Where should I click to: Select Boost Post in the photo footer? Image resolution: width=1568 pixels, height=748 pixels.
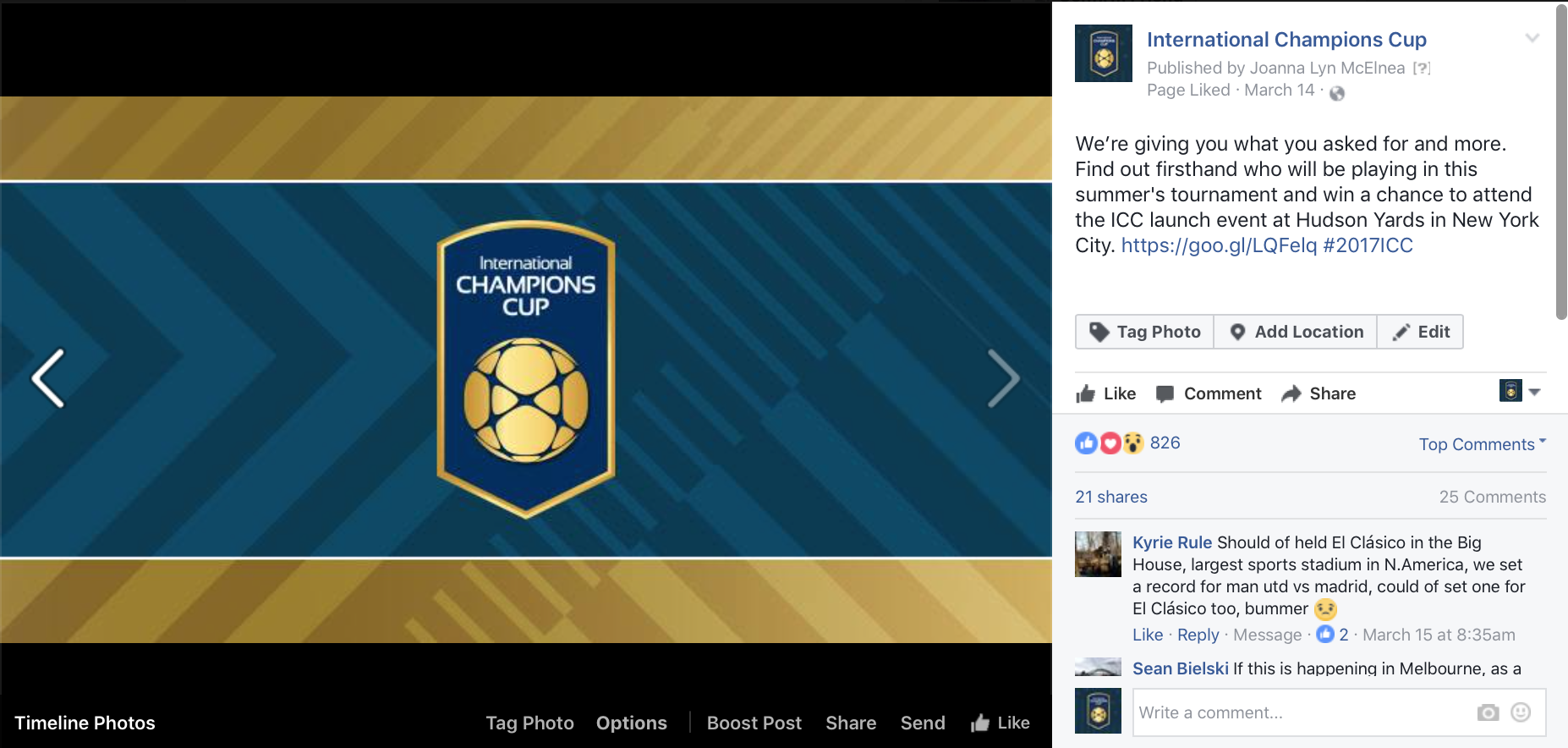(754, 723)
